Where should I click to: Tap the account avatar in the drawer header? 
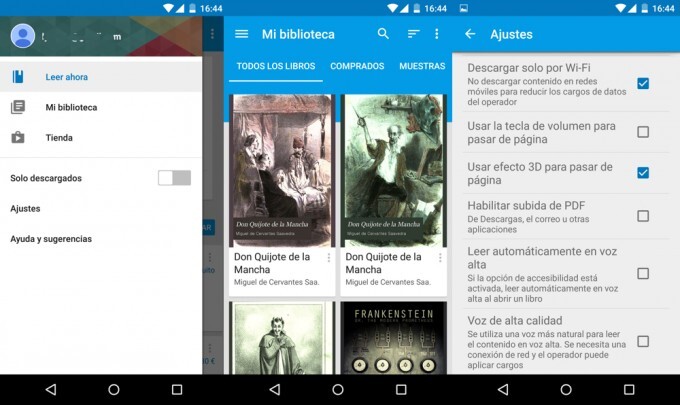(22, 37)
